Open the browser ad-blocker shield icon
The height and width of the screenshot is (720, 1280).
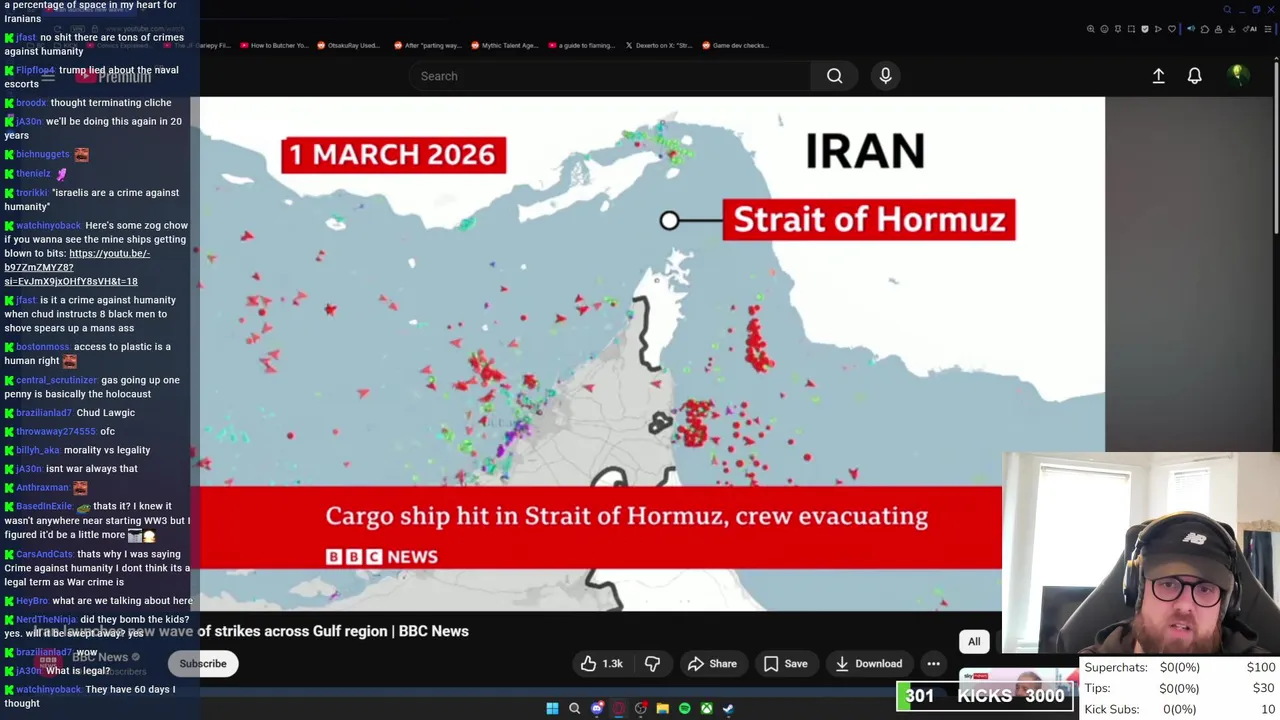point(1145,29)
